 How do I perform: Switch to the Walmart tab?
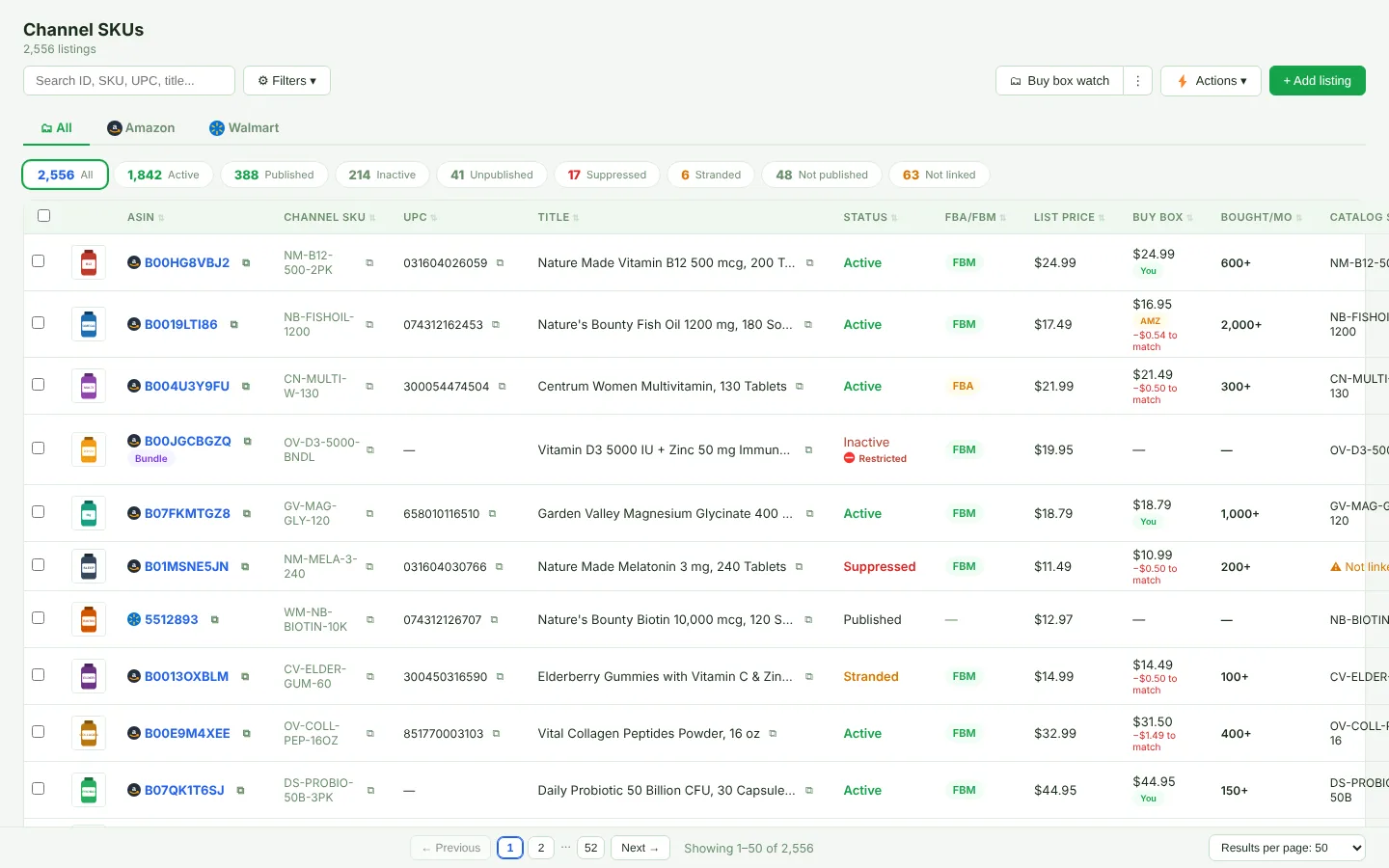coord(244,128)
